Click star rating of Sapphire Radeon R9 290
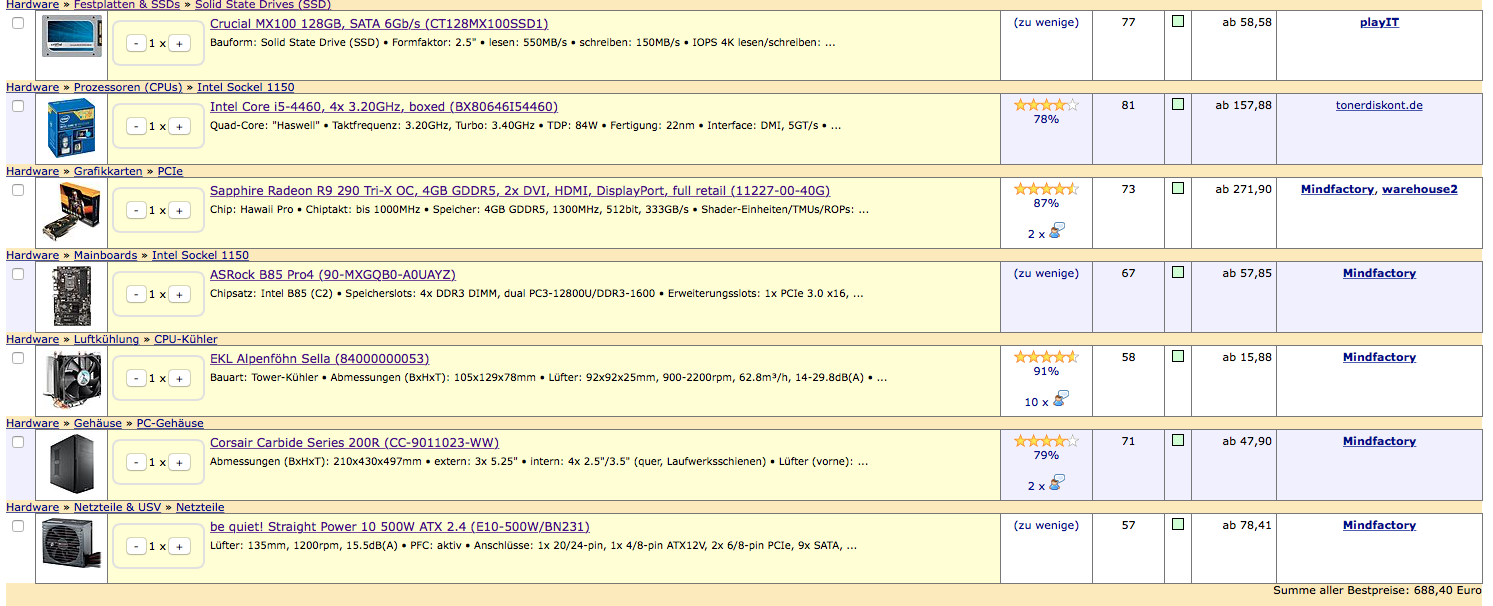The height and width of the screenshot is (606, 1493). point(1046,188)
